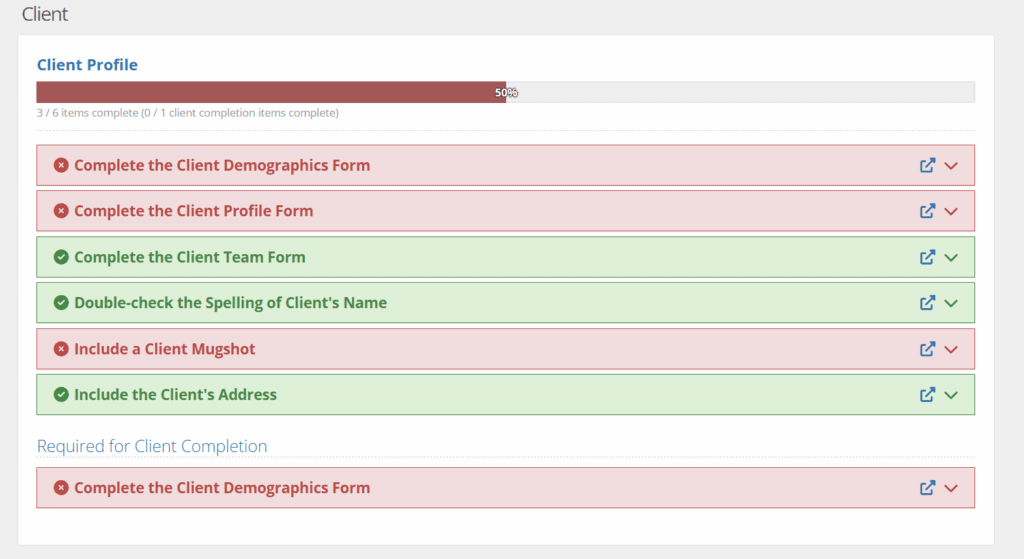The height and width of the screenshot is (559, 1024).
Task: Click green check icon beside Include the Client's Address
Action: pos(61,394)
